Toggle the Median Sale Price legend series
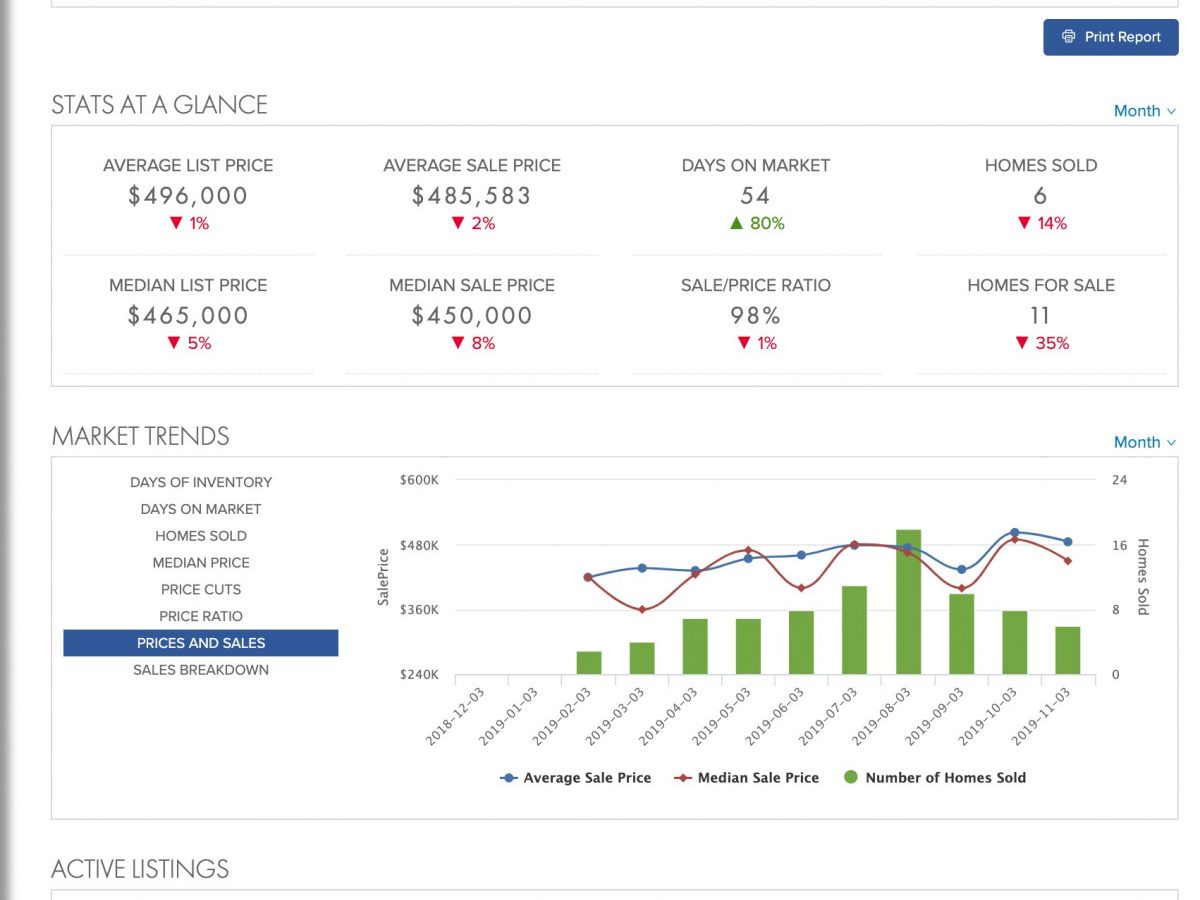Viewport: 1200px width, 900px height. pos(746,777)
